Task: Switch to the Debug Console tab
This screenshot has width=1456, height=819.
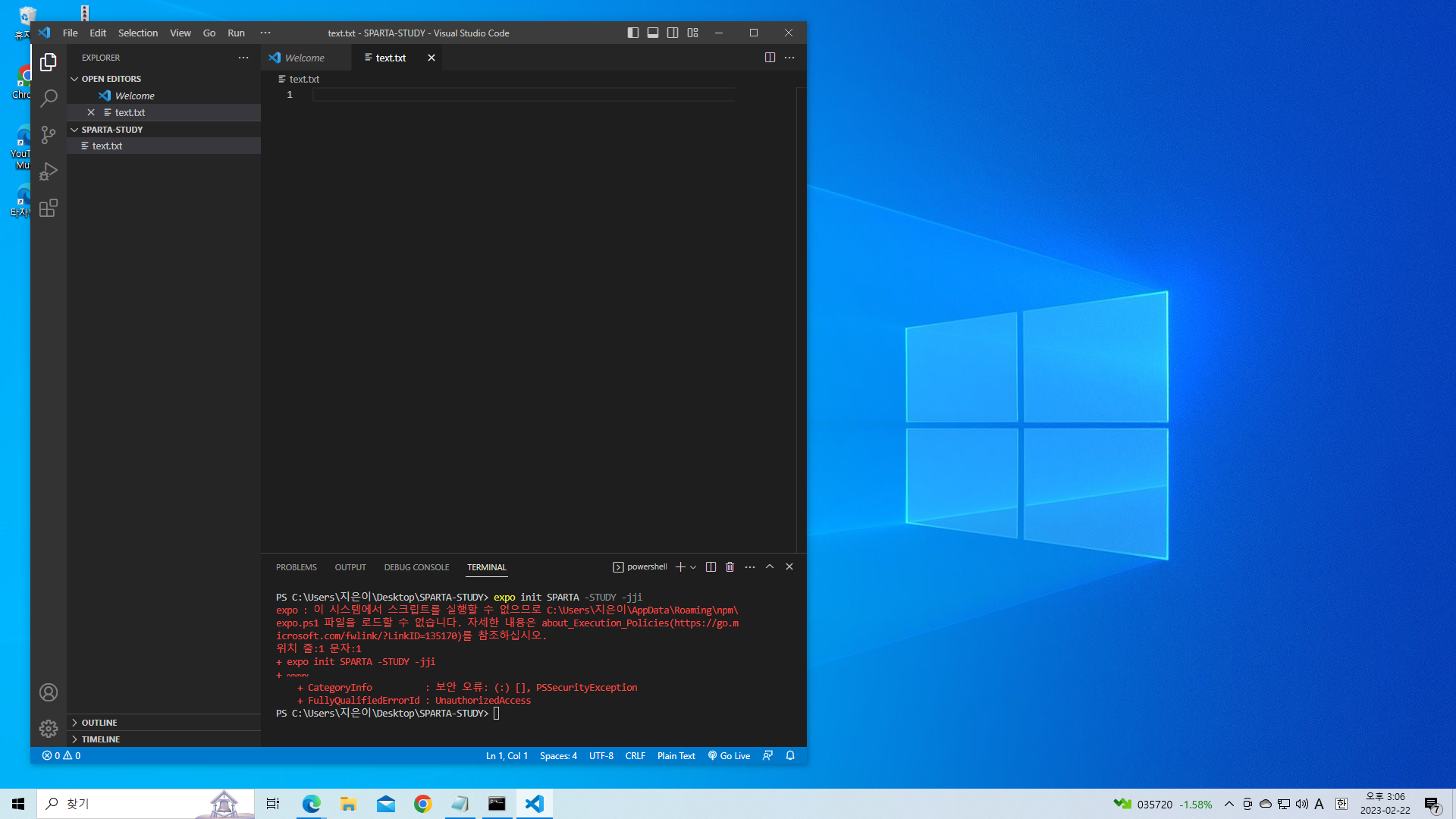Action: [x=416, y=567]
